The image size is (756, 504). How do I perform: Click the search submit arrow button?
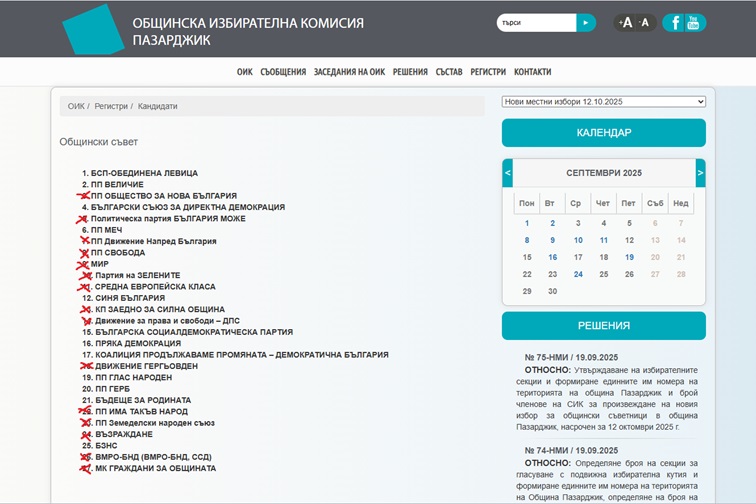(x=586, y=22)
